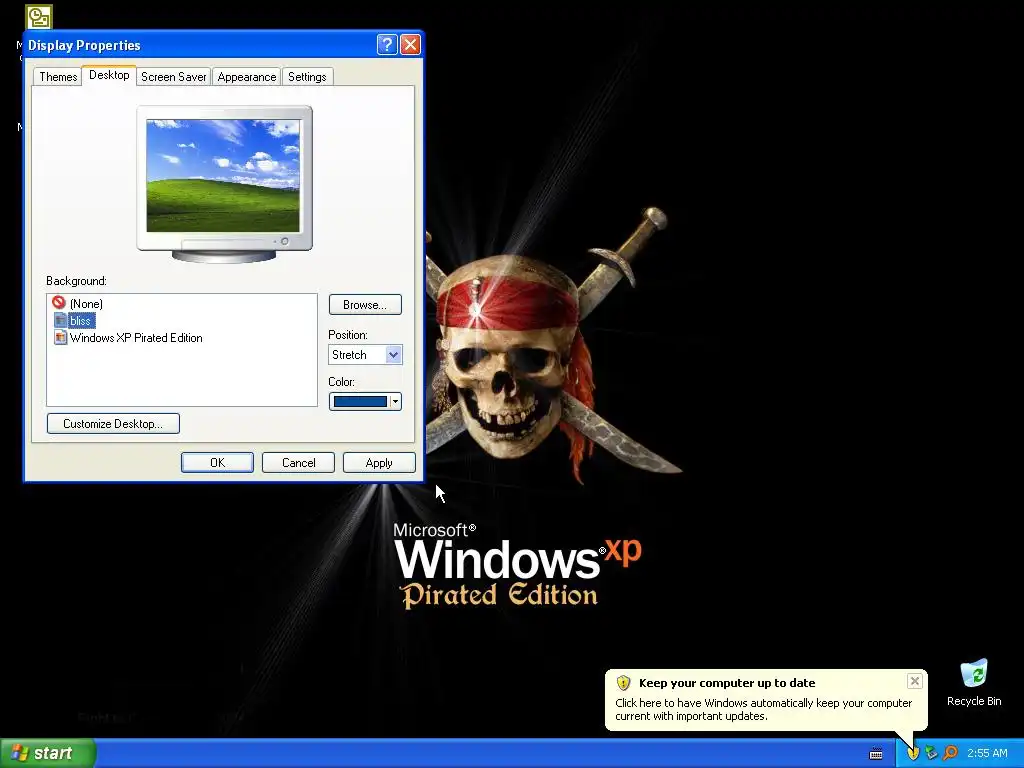Viewport: 1024px width, 768px height.
Task: Open the Start menu
Action: (48, 753)
